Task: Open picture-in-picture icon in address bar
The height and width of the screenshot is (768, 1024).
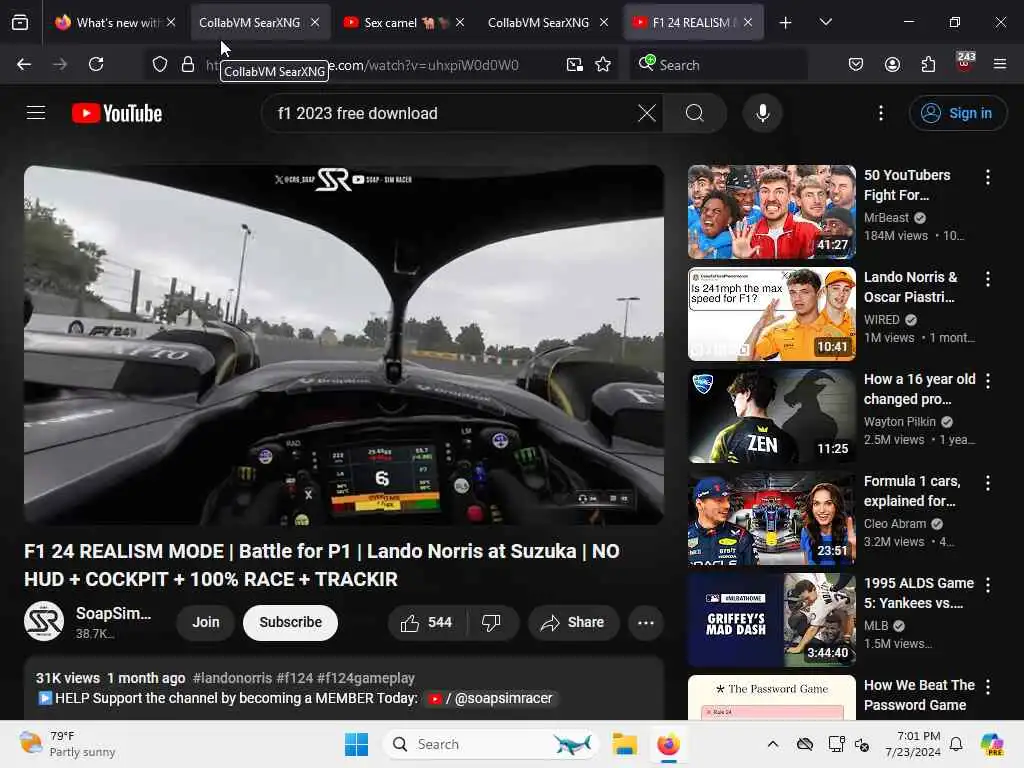Action: tap(575, 64)
